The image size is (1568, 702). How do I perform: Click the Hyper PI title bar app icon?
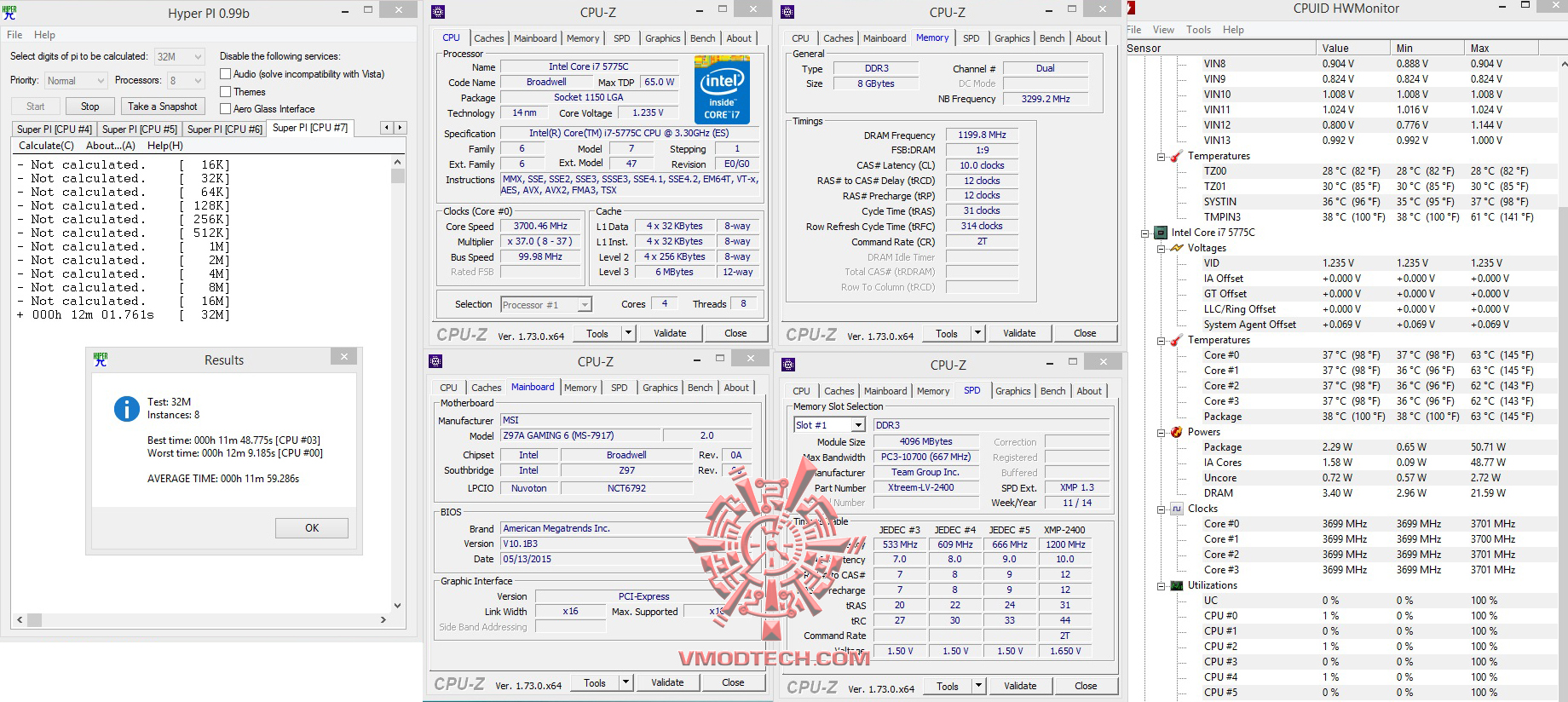coord(9,12)
